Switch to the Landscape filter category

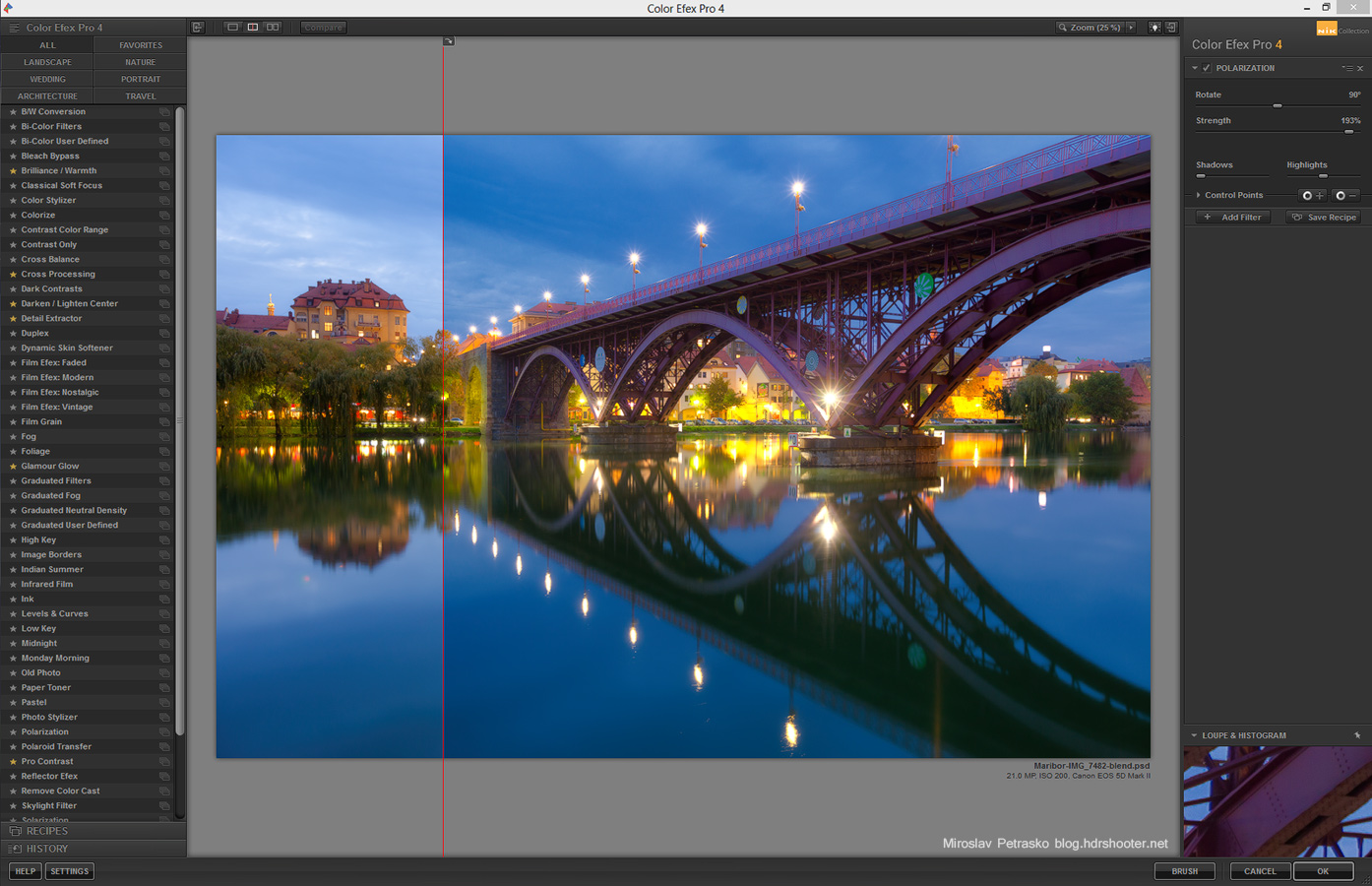point(47,62)
